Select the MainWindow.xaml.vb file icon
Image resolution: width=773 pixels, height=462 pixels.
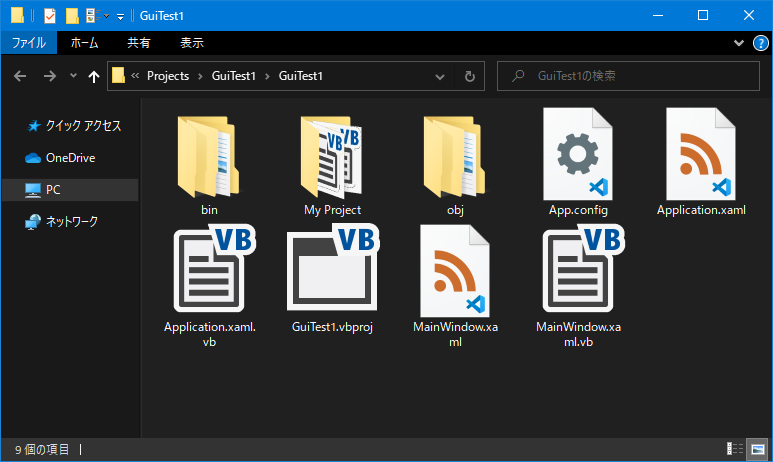click(584, 269)
